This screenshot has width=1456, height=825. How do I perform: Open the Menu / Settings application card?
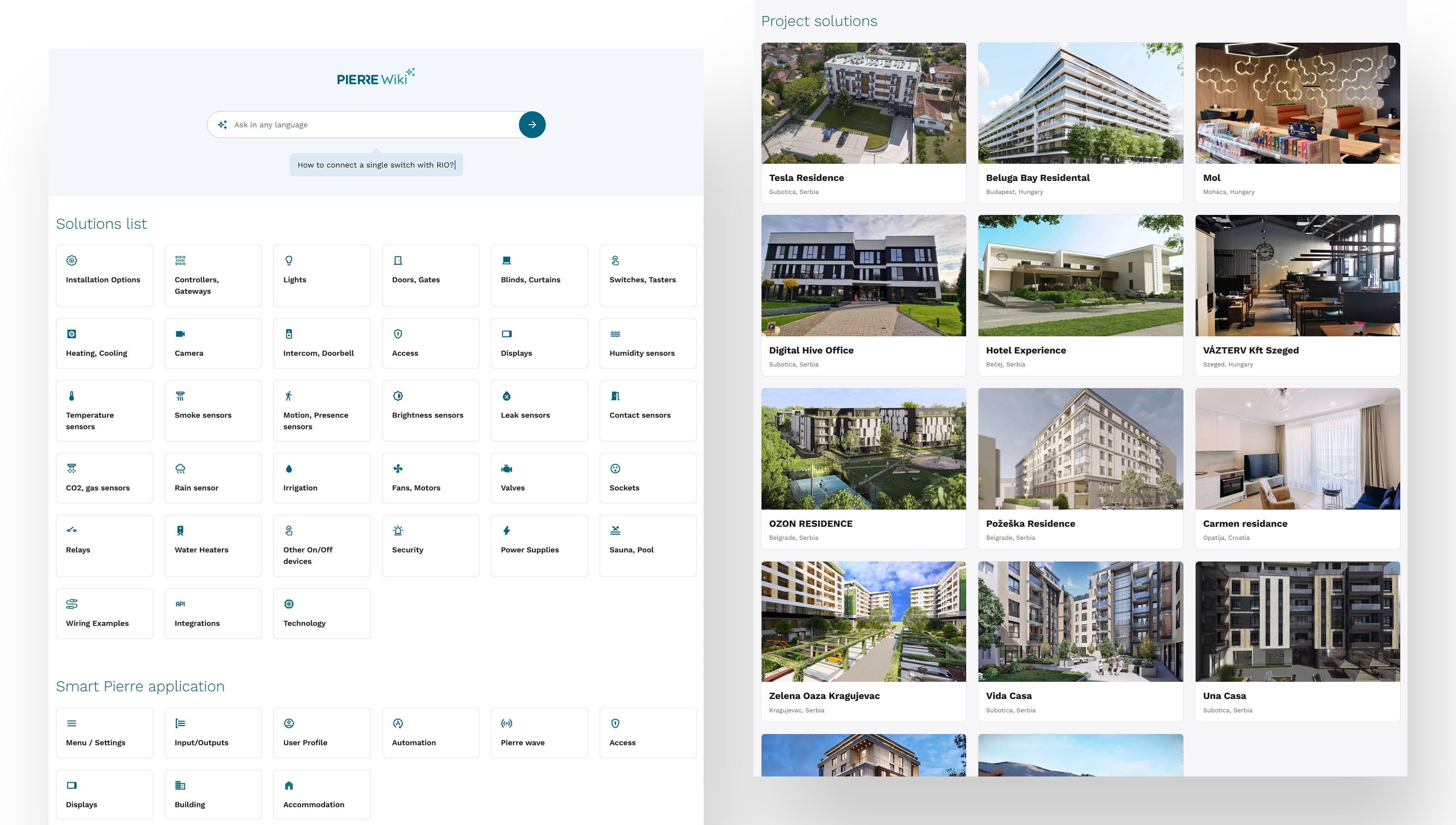click(x=104, y=733)
